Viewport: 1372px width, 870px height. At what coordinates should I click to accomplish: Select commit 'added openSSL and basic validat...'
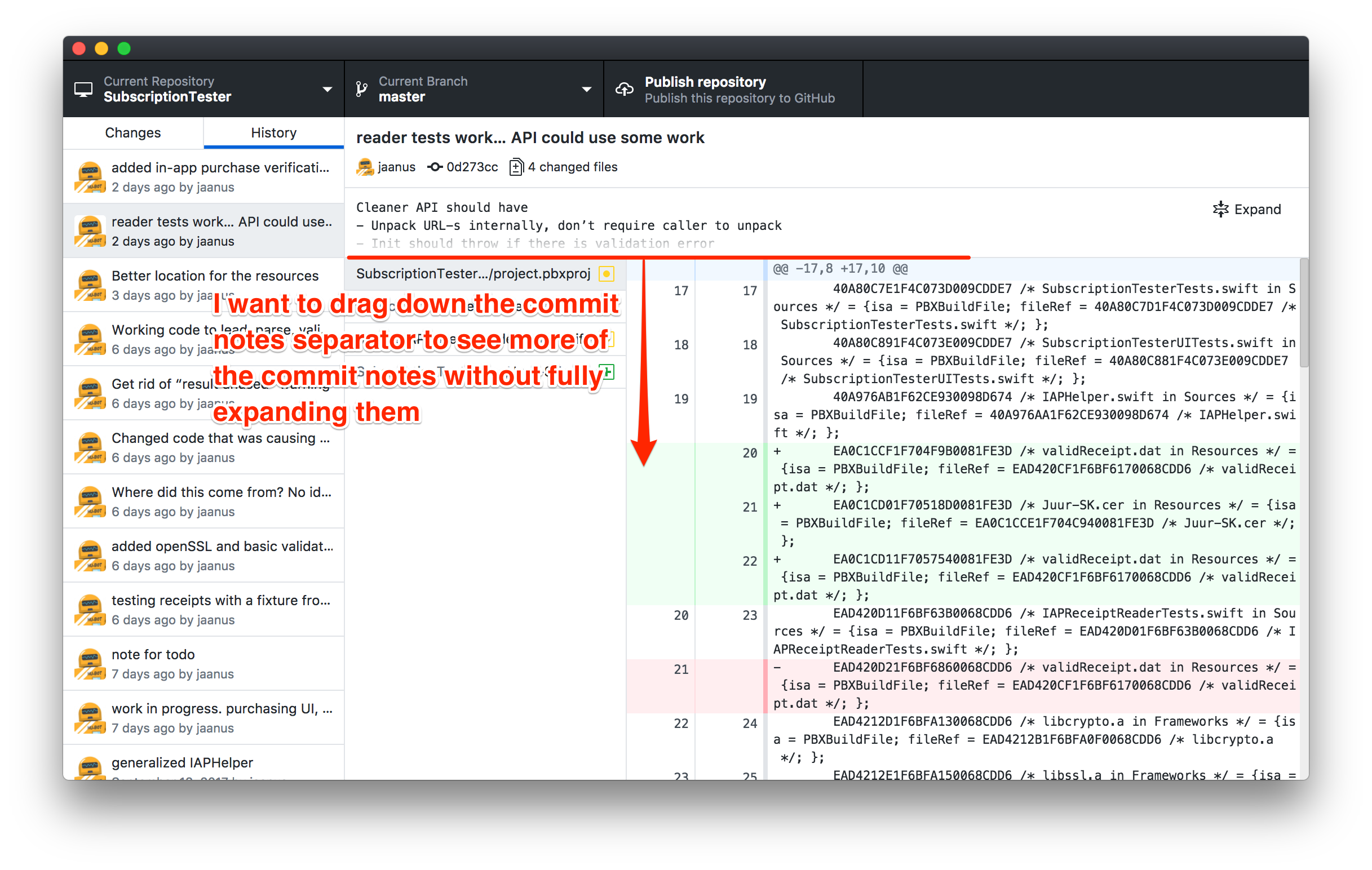coord(203,555)
